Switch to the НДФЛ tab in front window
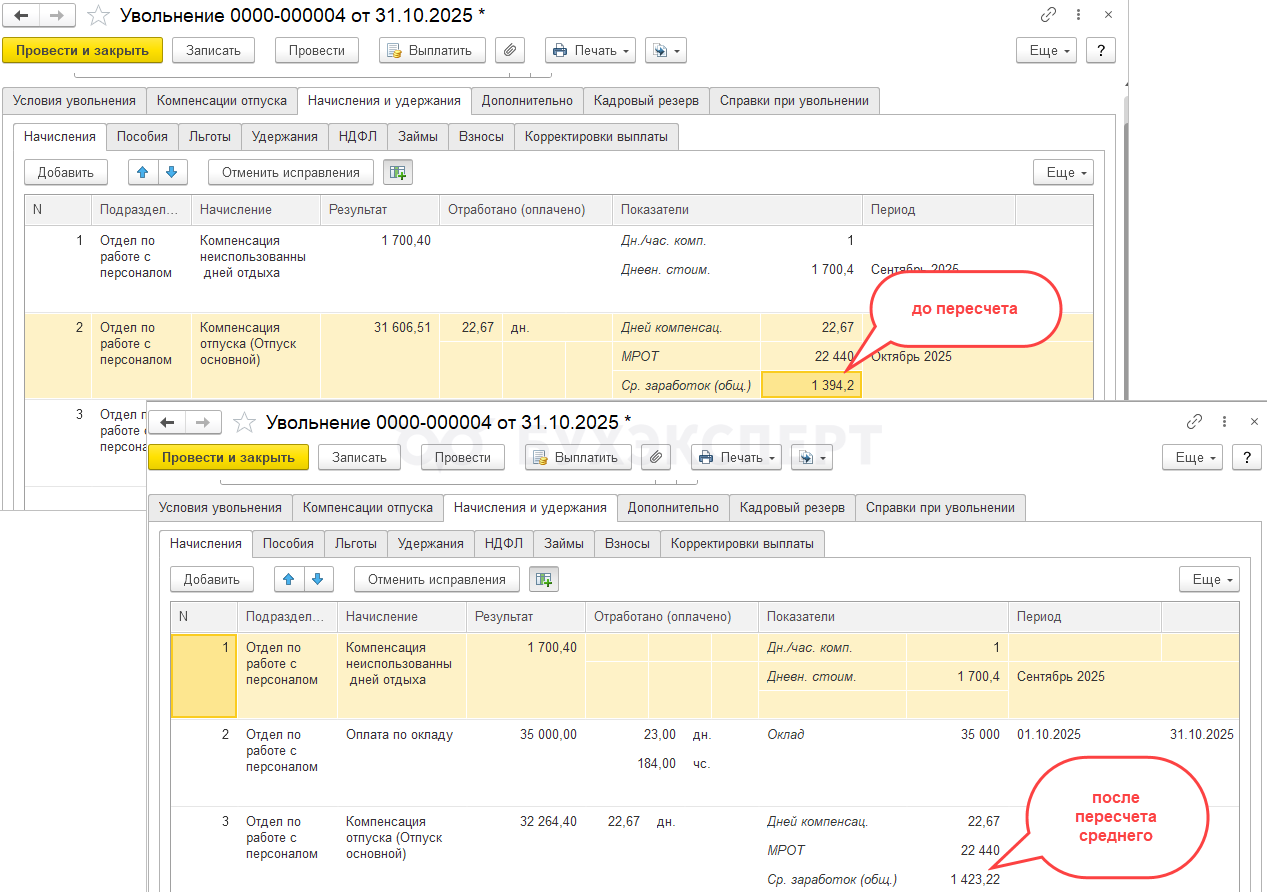The width and height of the screenshot is (1267, 892). [x=504, y=543]
